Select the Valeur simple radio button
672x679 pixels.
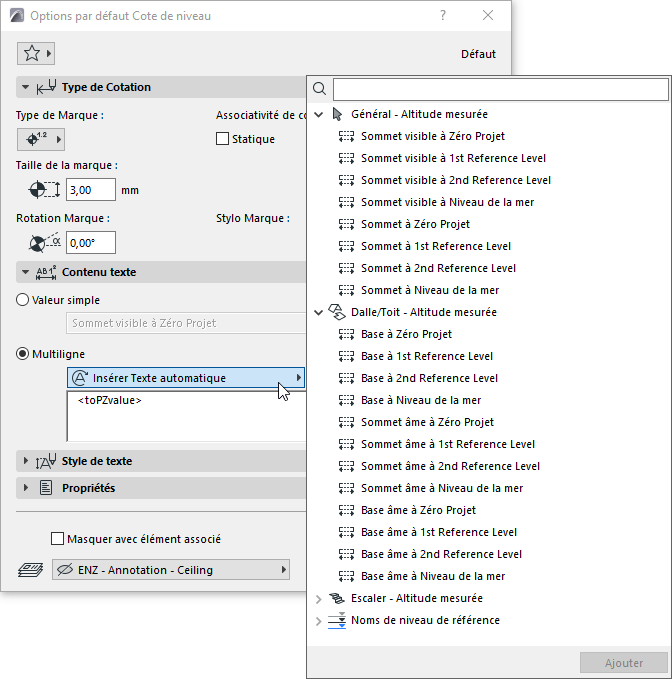click(23, 300)
